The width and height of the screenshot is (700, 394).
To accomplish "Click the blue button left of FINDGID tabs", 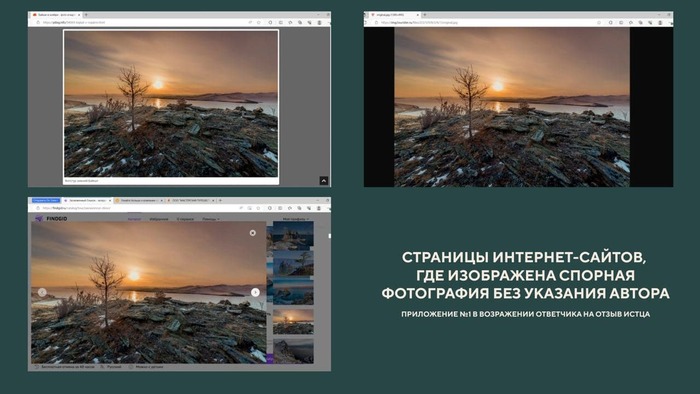I will 46,200.
